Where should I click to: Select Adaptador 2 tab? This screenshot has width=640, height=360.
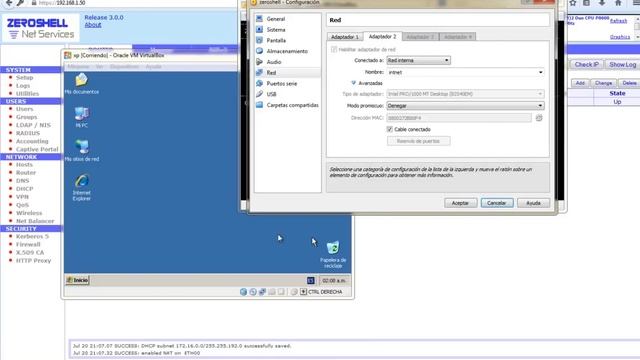point(382,36)
